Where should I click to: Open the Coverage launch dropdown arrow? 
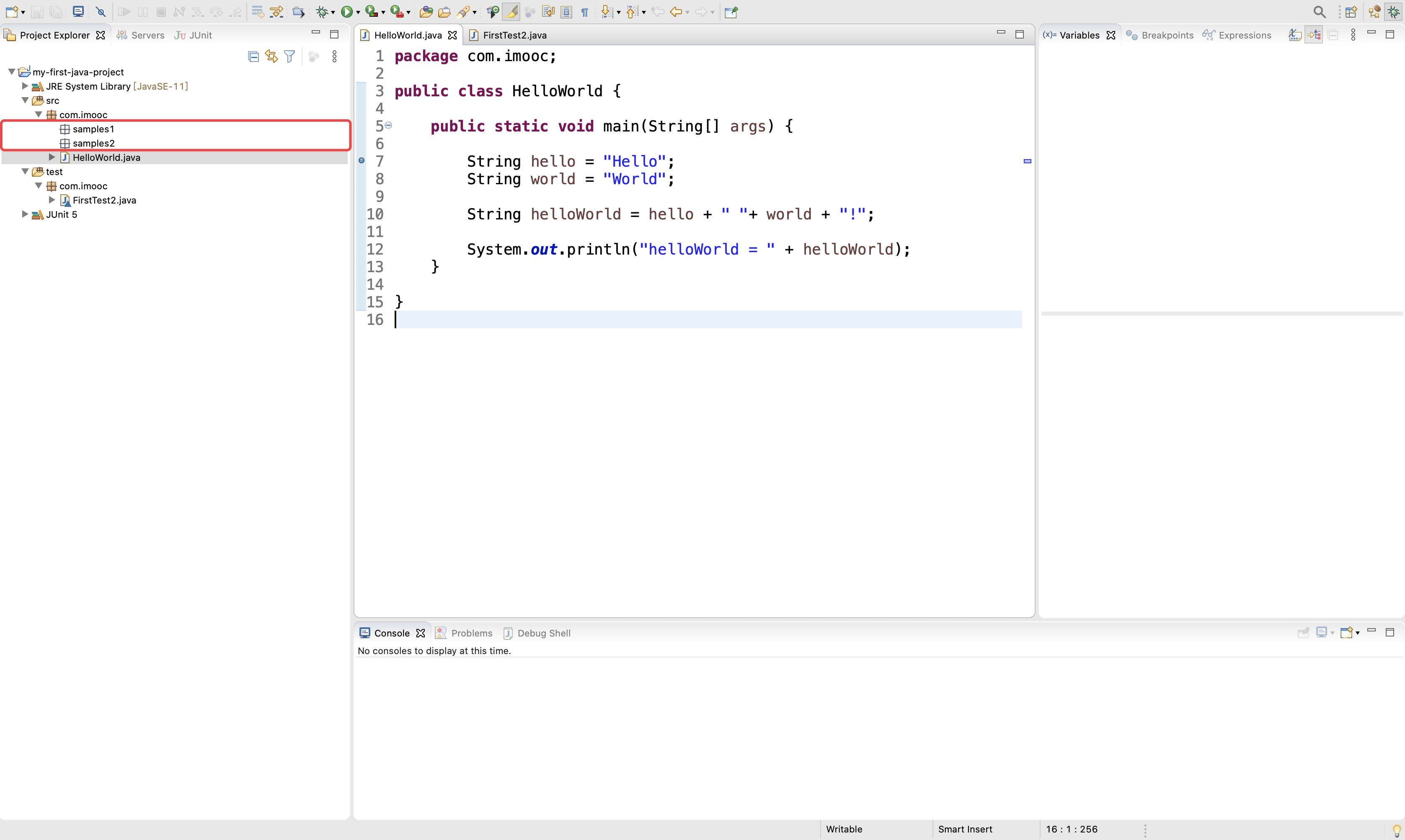[383, 13]
